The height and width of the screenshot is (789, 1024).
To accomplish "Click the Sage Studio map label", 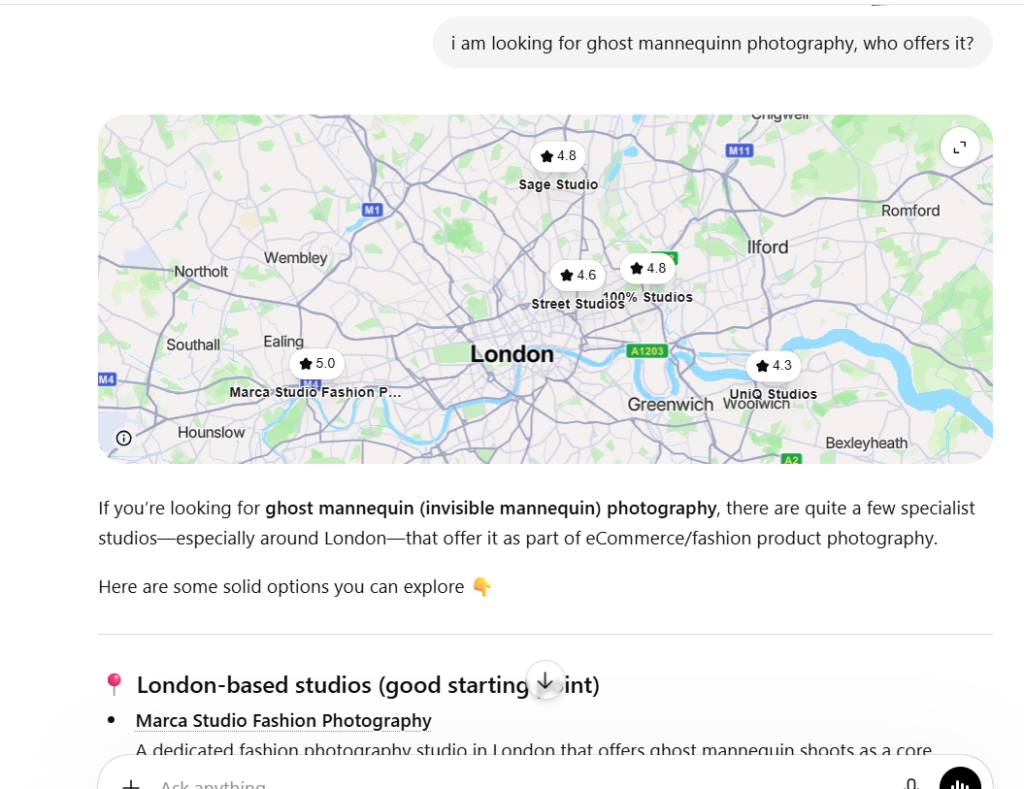I will [558, 185].
